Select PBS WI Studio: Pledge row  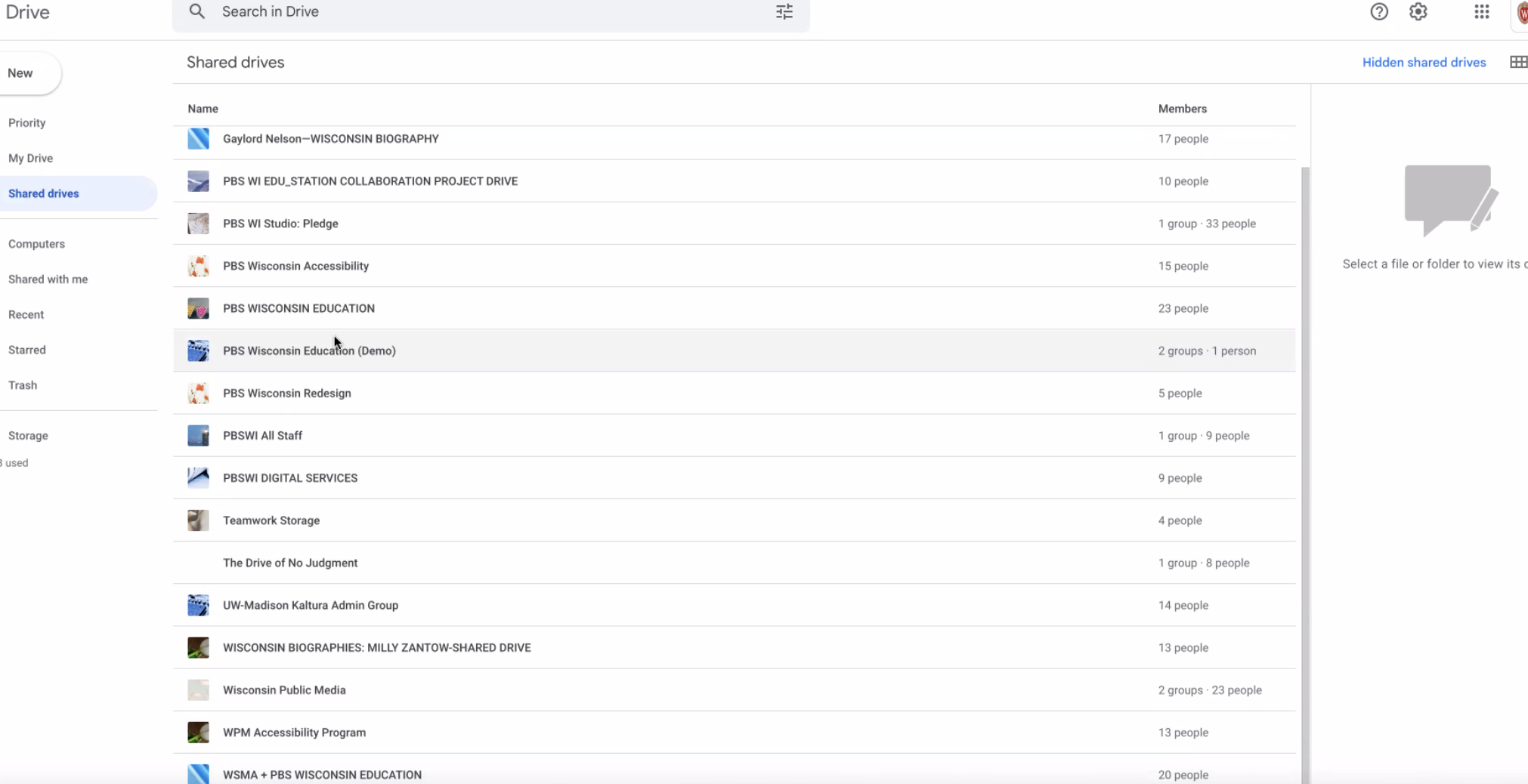(x=734, y=224)
